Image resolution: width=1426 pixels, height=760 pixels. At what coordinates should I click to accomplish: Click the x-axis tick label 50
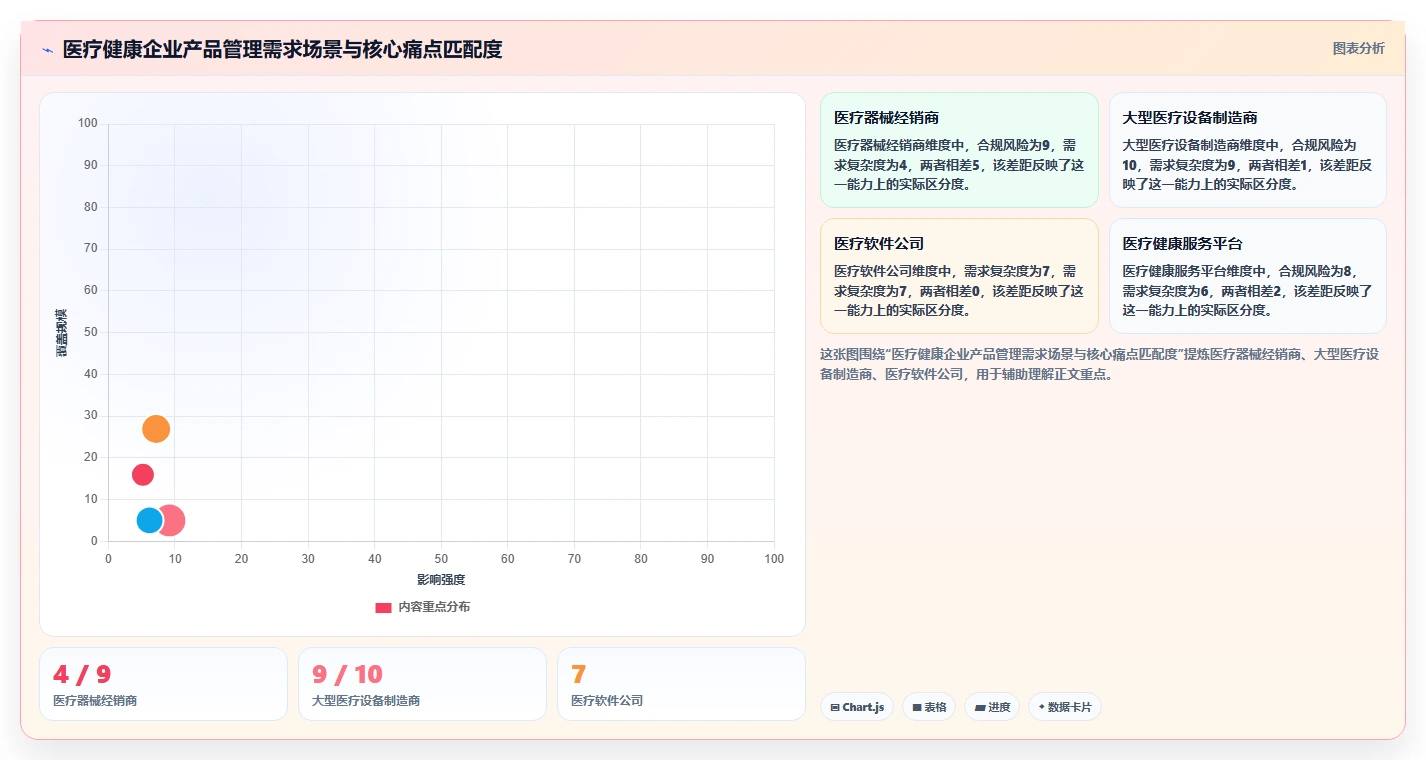[x=441, y=559]
